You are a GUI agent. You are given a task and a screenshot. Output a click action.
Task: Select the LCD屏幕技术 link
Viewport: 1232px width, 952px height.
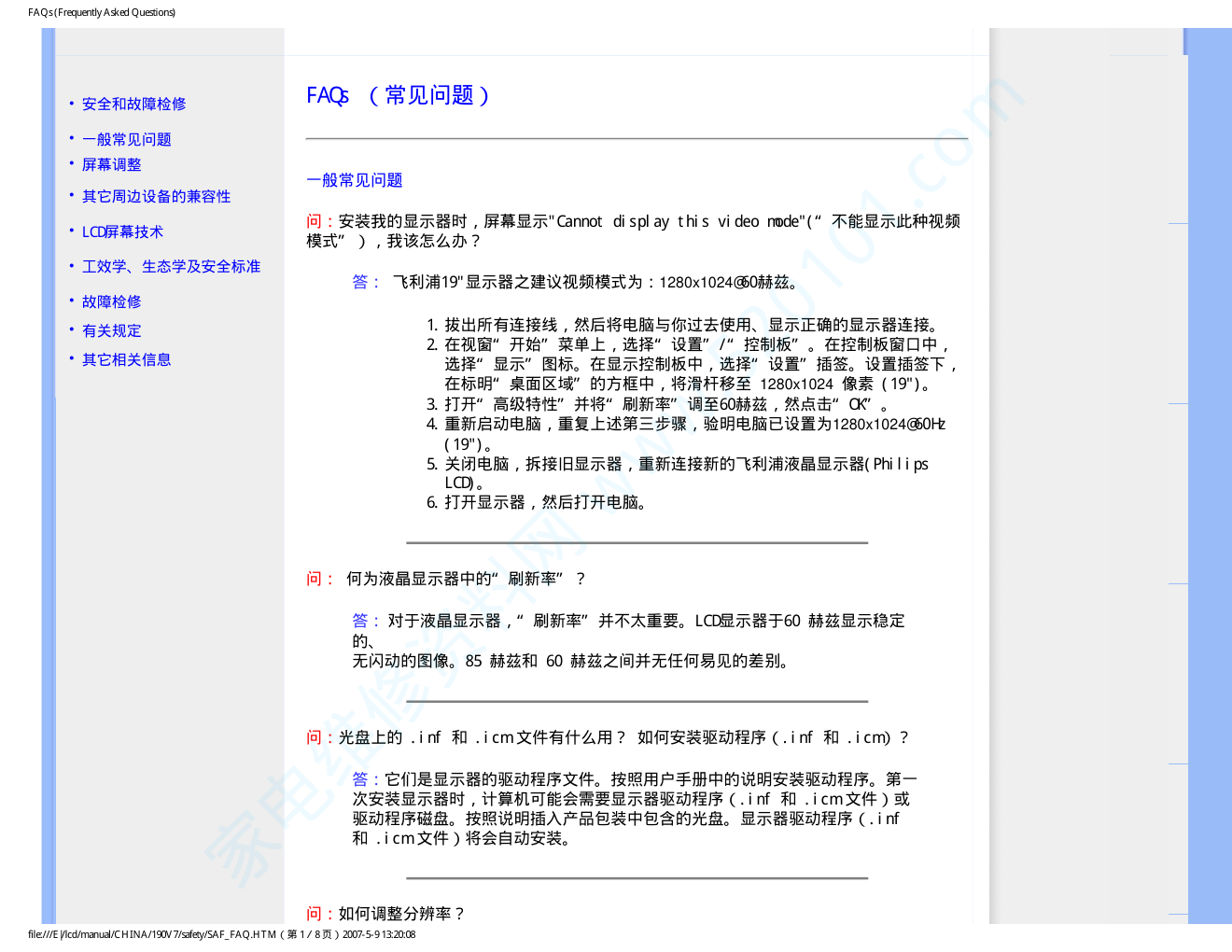pos(122,231)
